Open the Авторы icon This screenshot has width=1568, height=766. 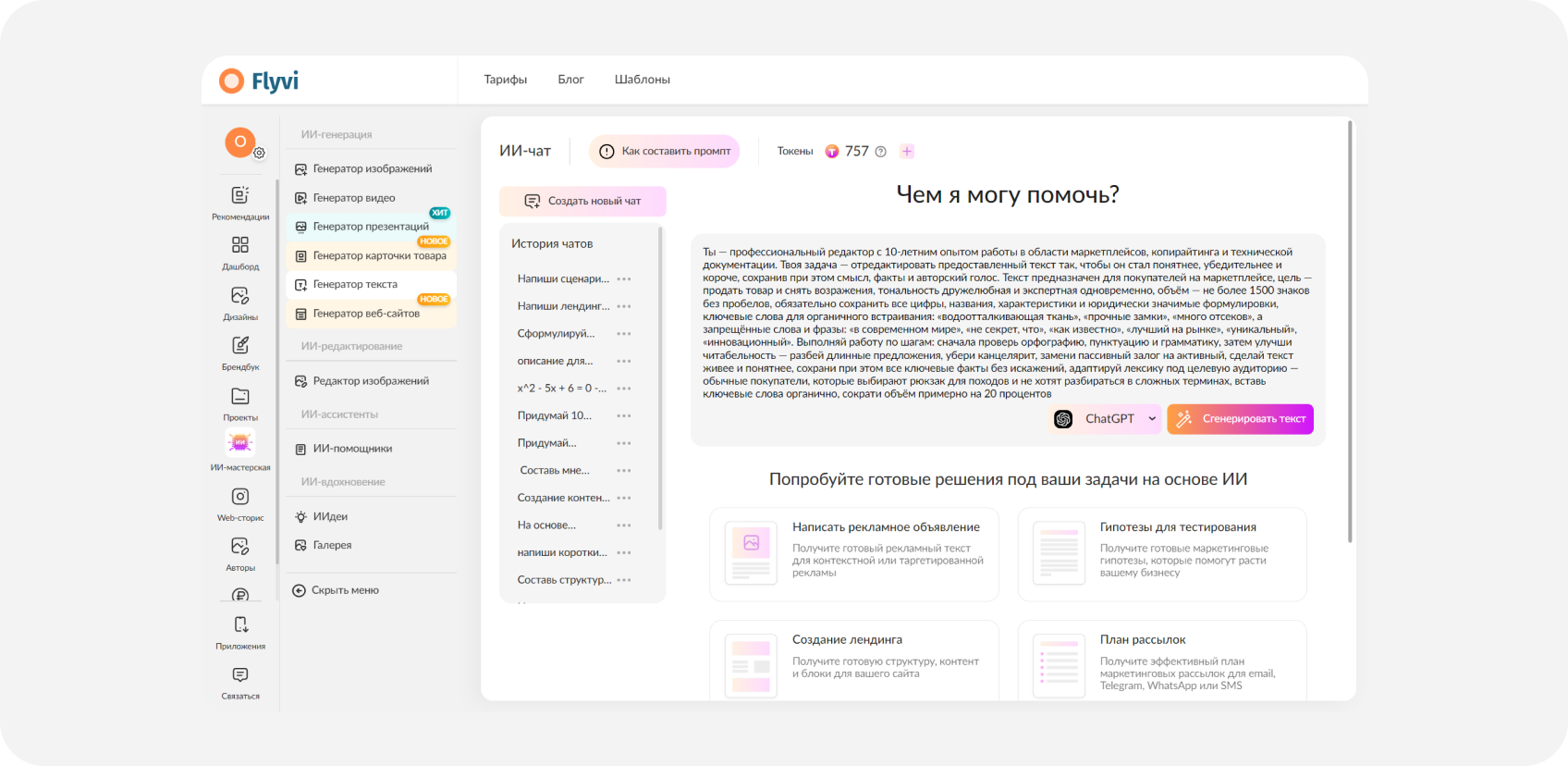click(x=240, y=546)
